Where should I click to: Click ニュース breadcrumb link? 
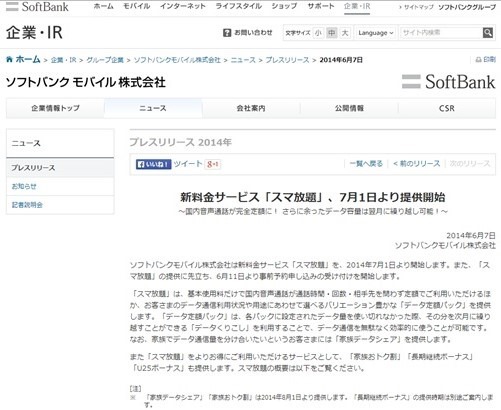[243, 60]
